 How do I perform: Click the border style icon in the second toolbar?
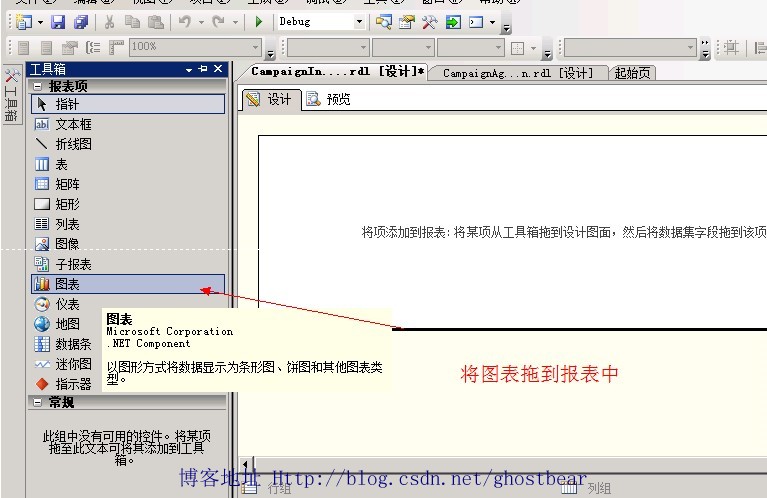tap(518, 47)
